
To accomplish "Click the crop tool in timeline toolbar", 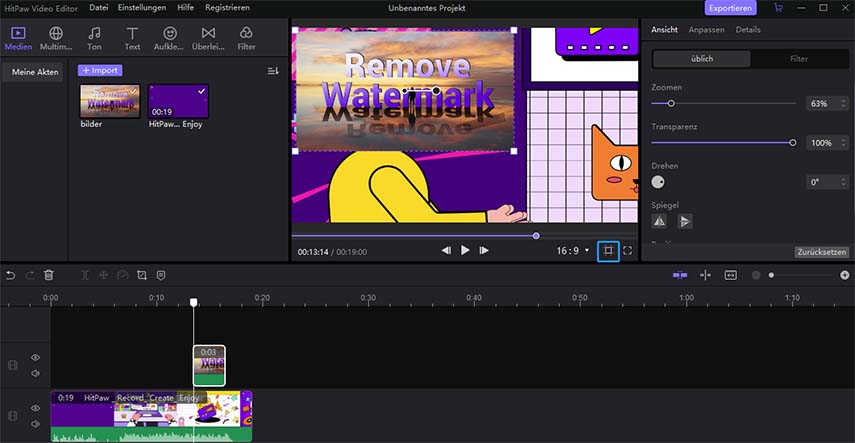I will (141, 275).
